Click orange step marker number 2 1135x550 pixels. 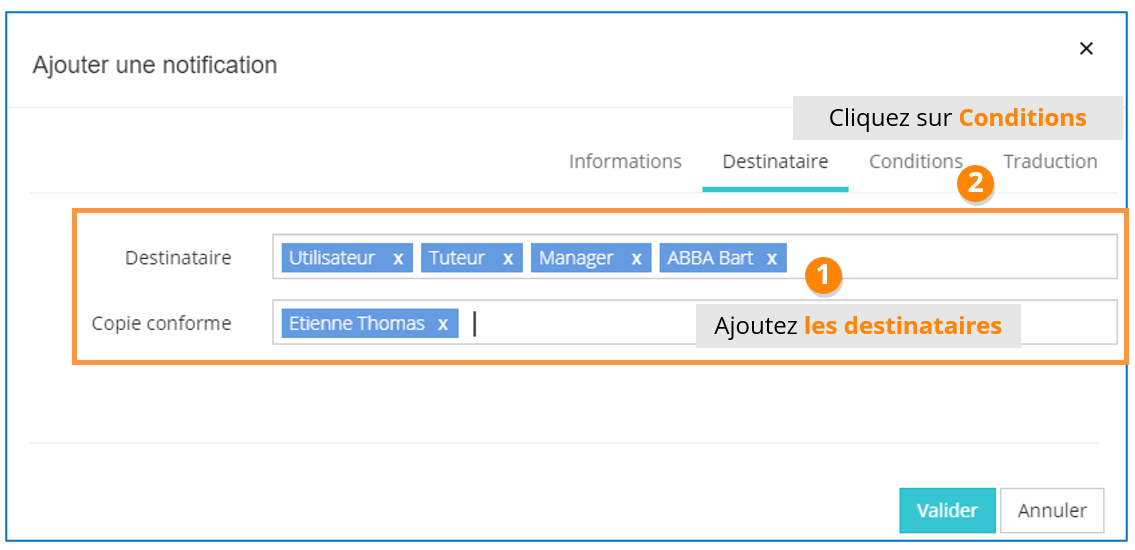[976, 184]
